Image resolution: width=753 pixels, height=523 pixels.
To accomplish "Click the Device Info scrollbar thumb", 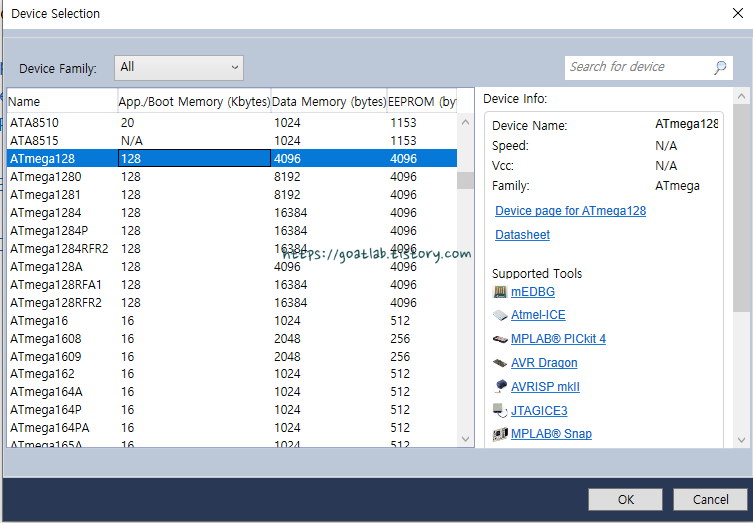I will pyautogui.click(x=741, y=208).
